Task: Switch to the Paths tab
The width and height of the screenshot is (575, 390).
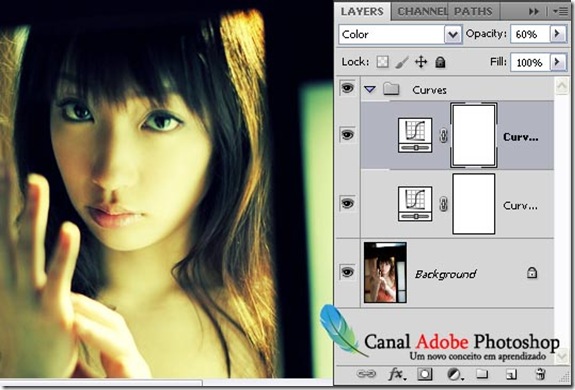Action: (473, 11)
